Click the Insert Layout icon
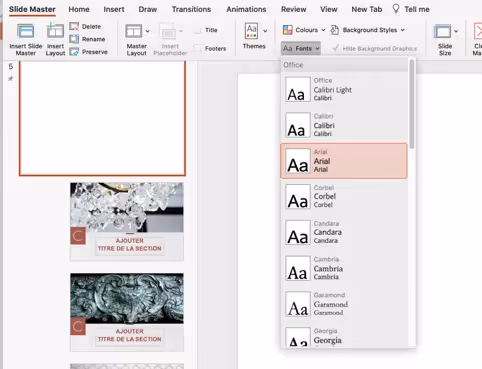 click(55, 31)
